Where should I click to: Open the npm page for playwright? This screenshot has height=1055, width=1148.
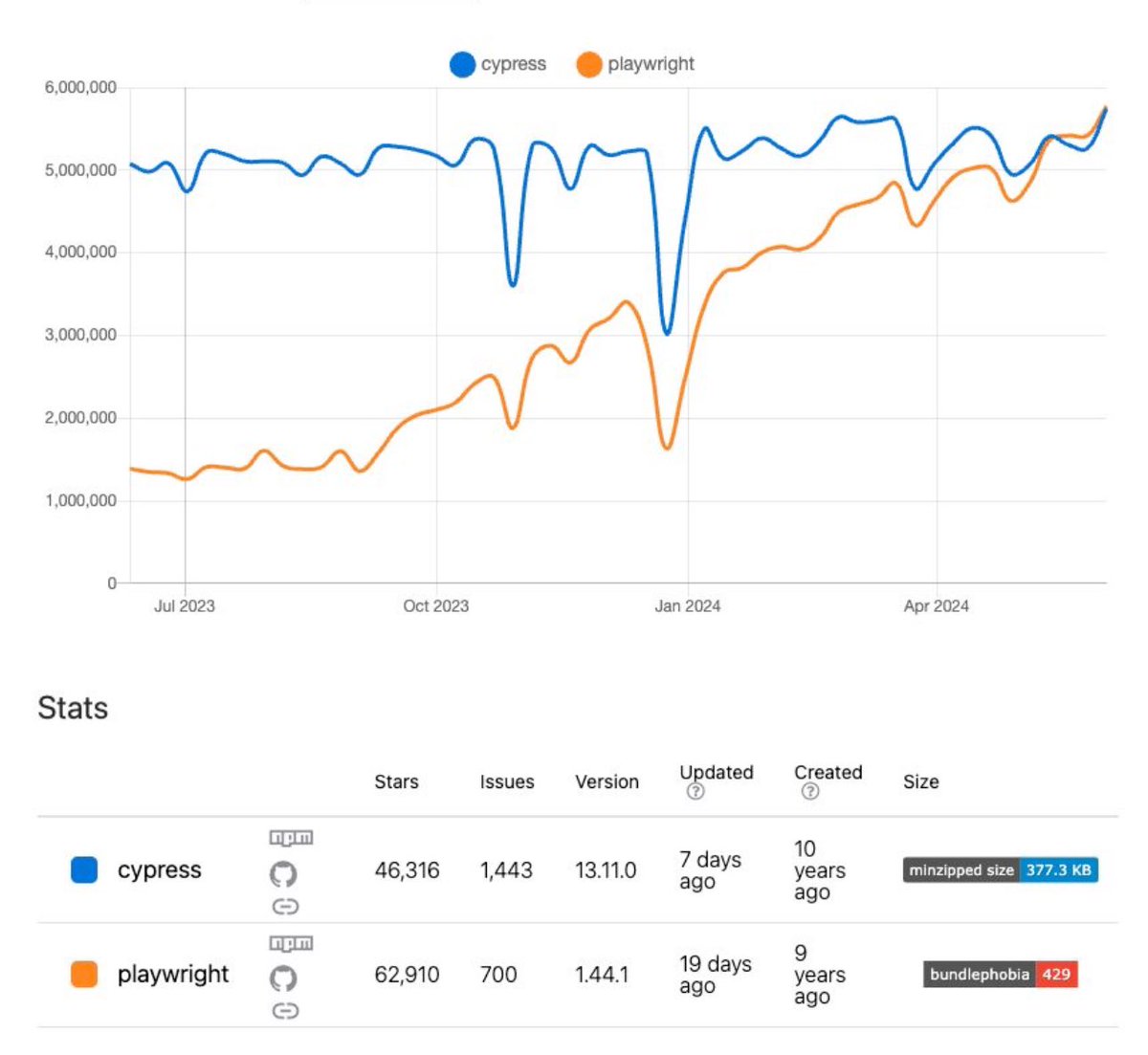coord(291,942)
